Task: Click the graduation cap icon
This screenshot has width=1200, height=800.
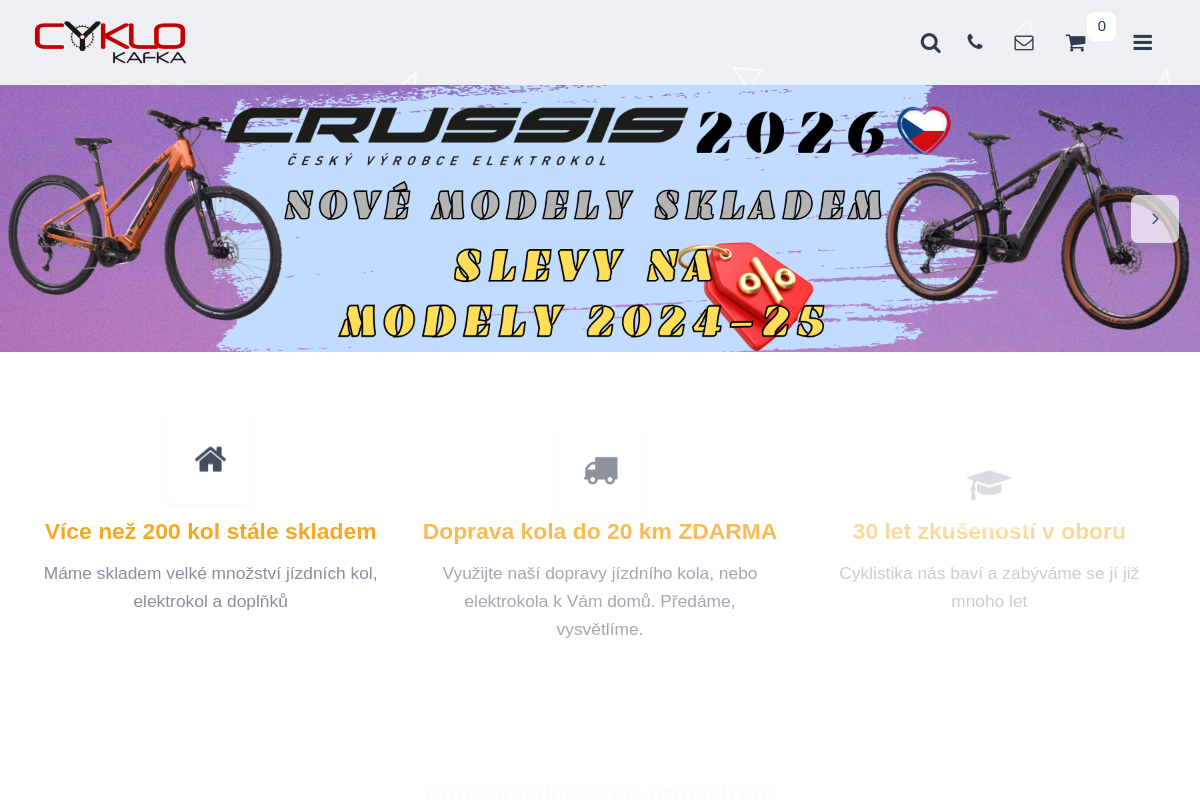Action: (989, 484)
